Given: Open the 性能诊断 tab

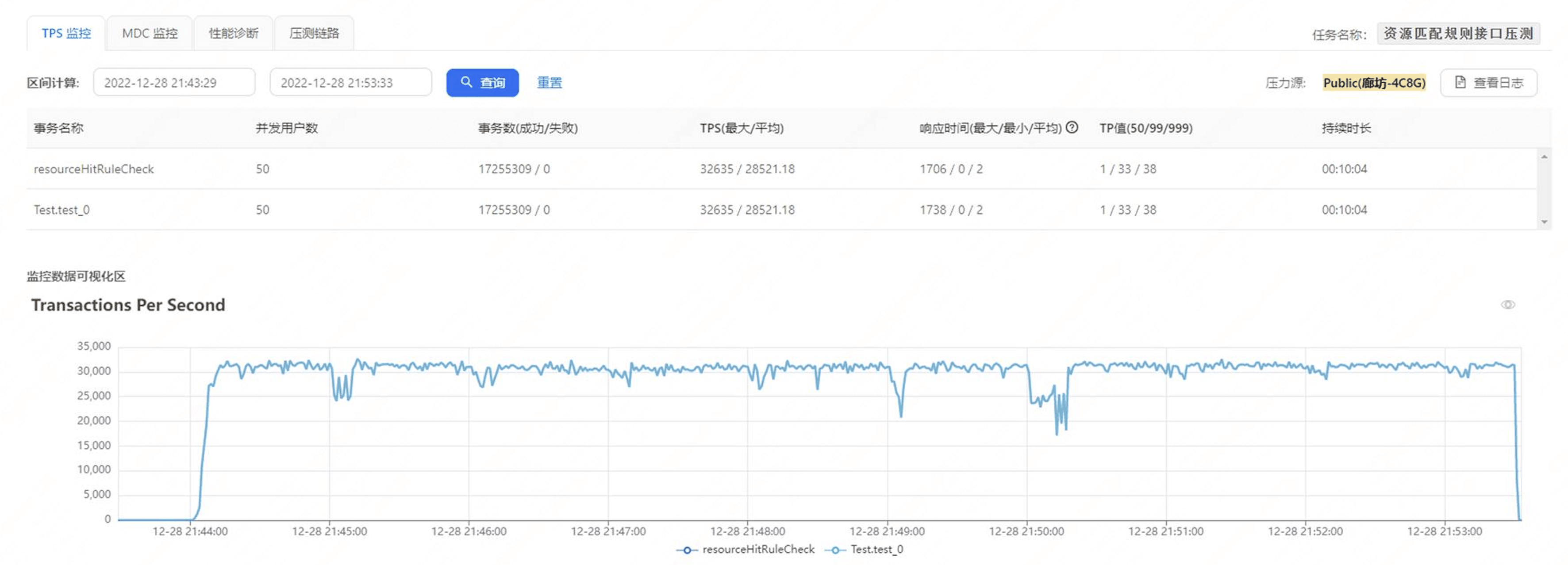Looking at the screenshot, I should [234, 34].
